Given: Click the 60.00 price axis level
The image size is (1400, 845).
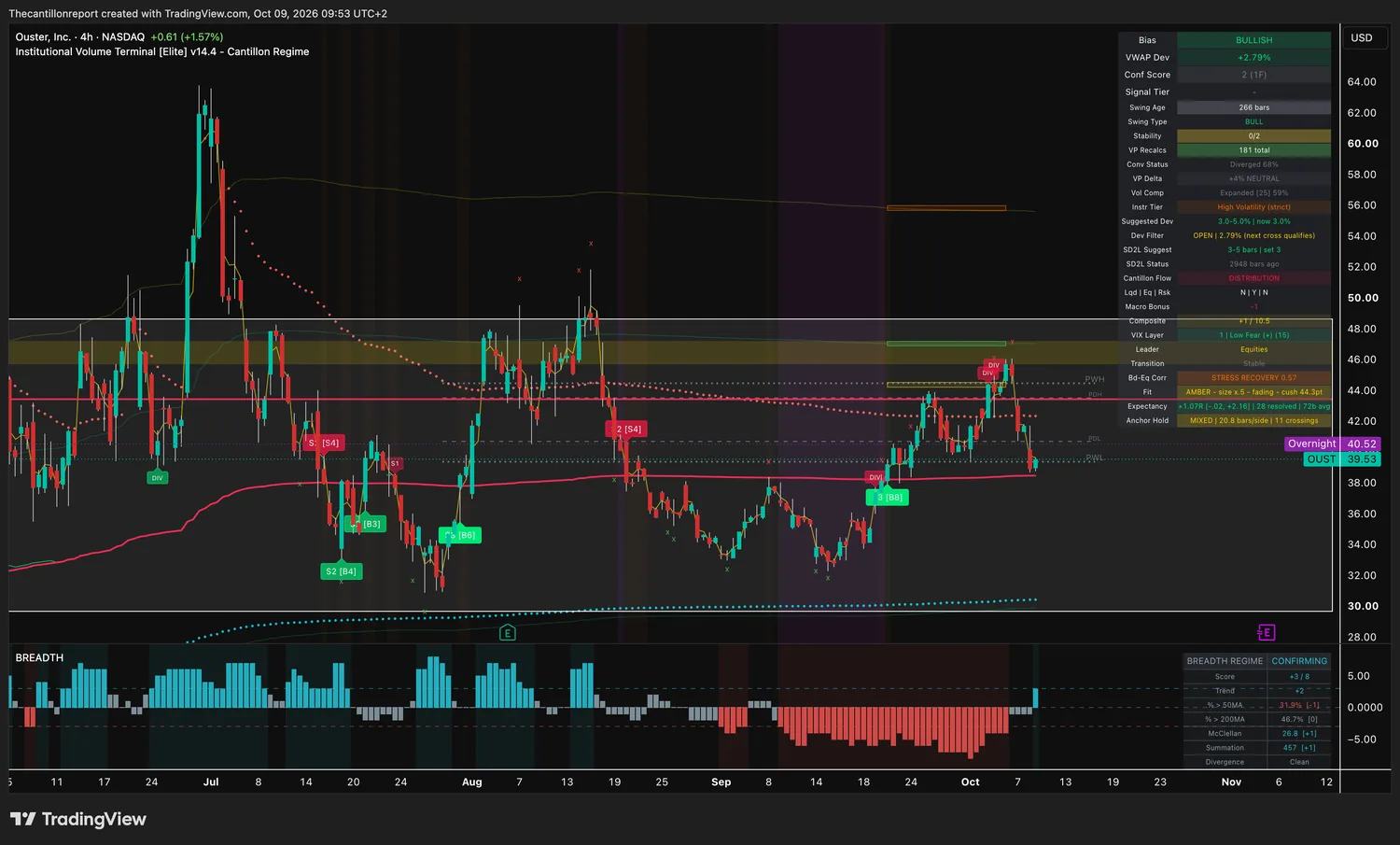Looking at the screenshot, I should pyautogui.click(x=1363, y=144).
